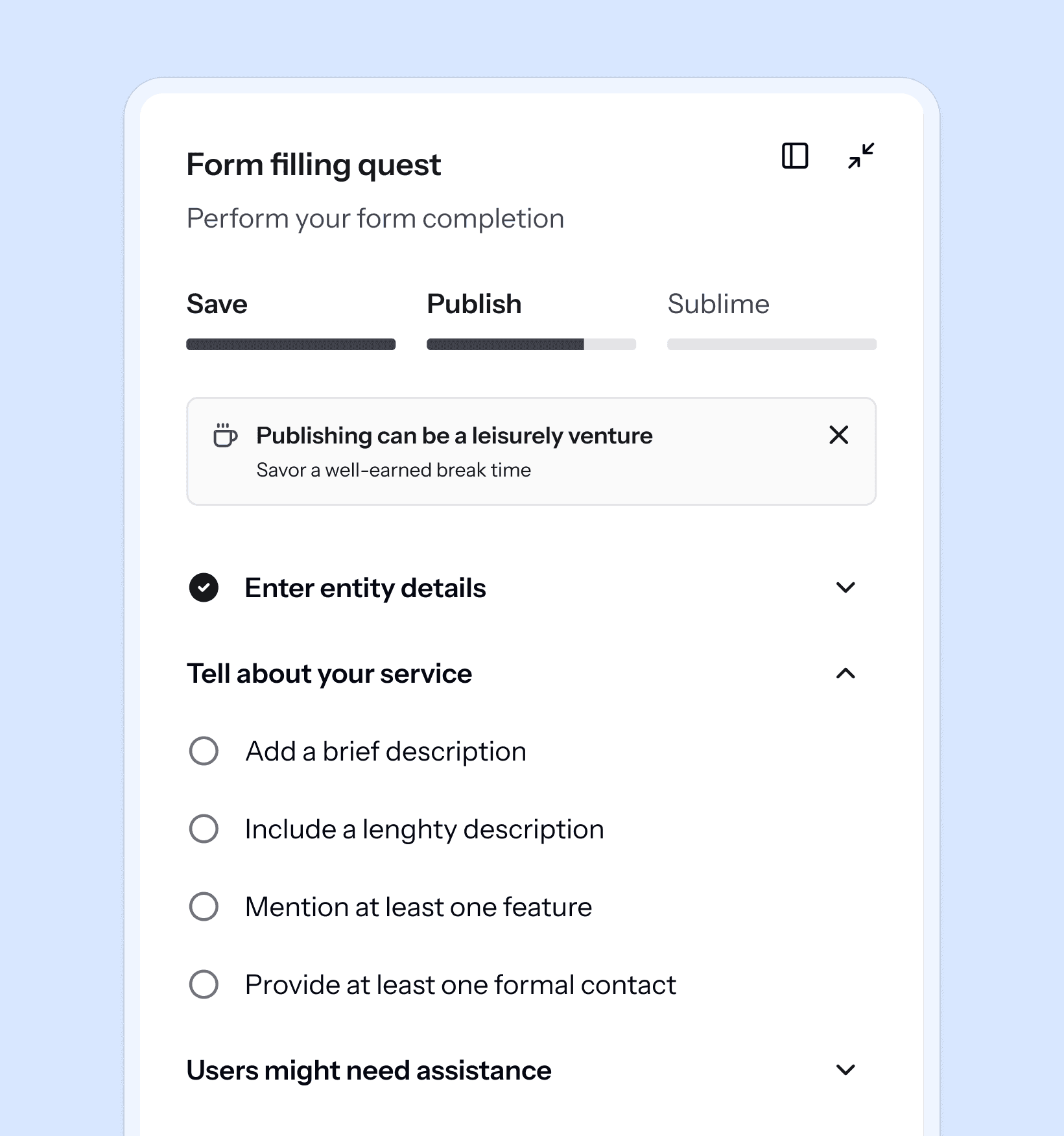The width and height of the screenshot is (1064, 1136).
Task: Select the Add a brief description radio button
Action: (204, 751)
